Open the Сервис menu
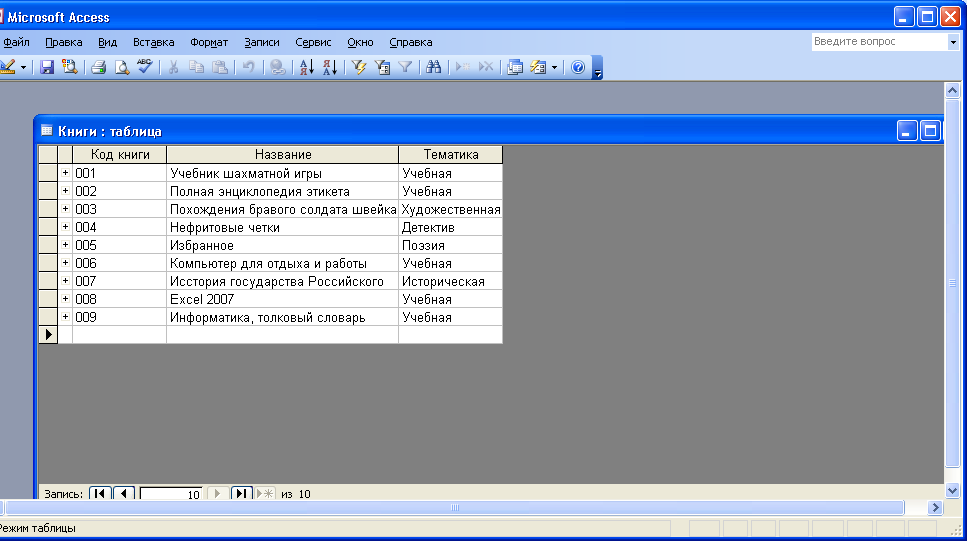 point(313,42)
